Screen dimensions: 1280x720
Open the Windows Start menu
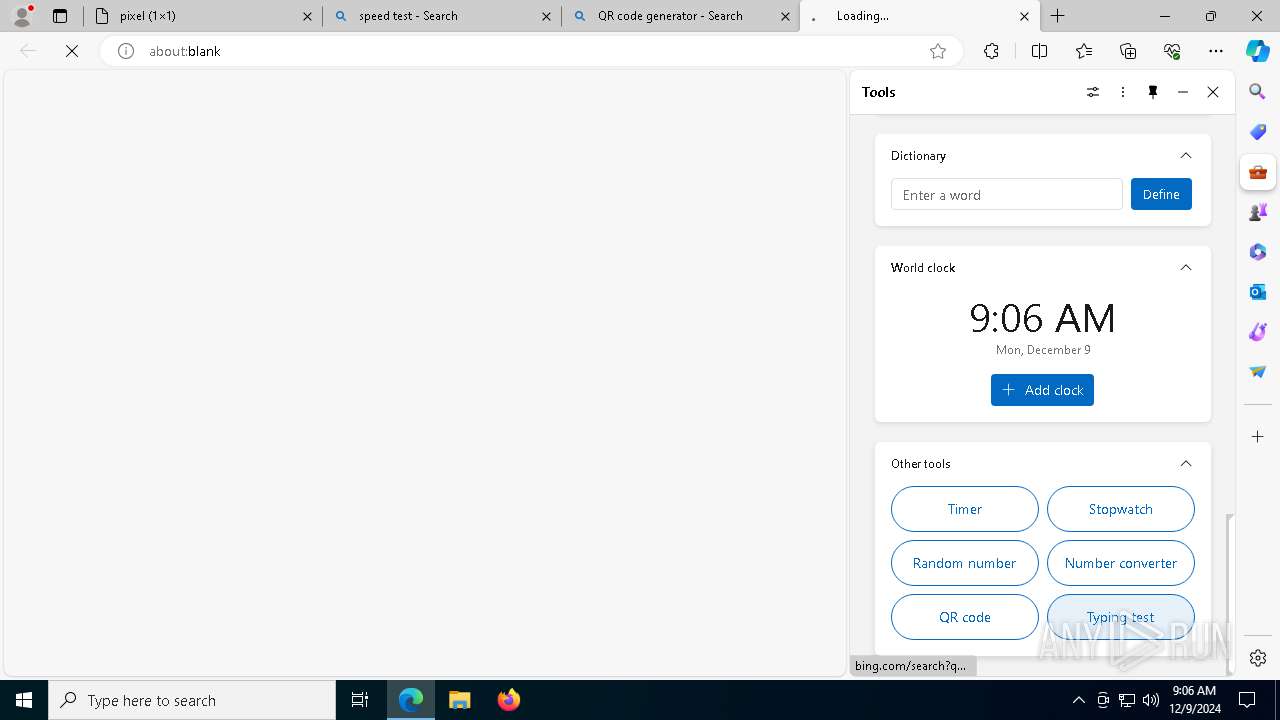click(24, 700)
